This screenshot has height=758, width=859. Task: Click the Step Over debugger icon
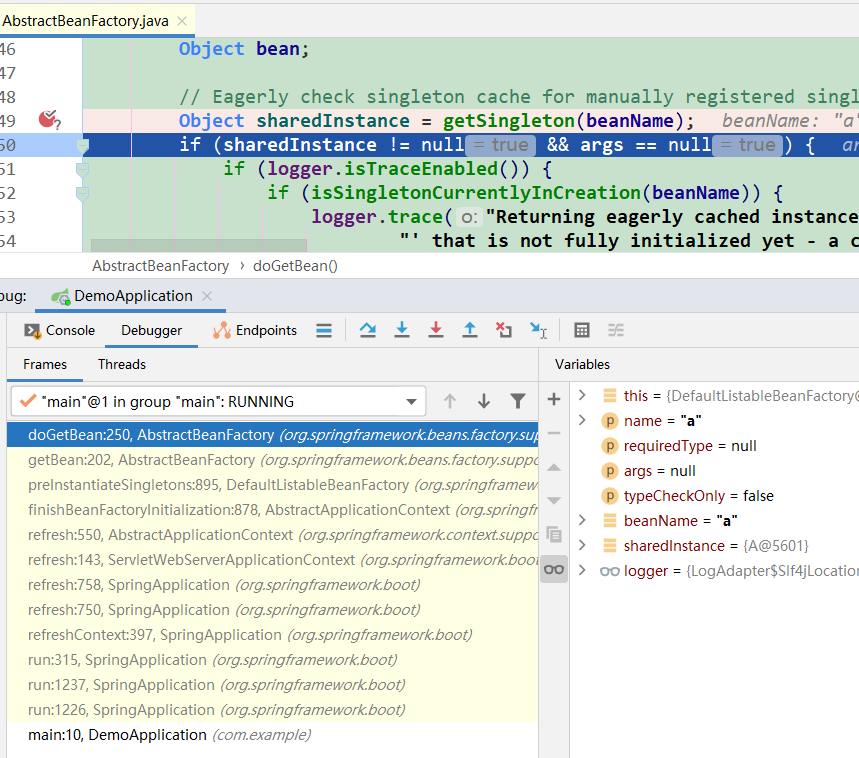tap(368, 330)
